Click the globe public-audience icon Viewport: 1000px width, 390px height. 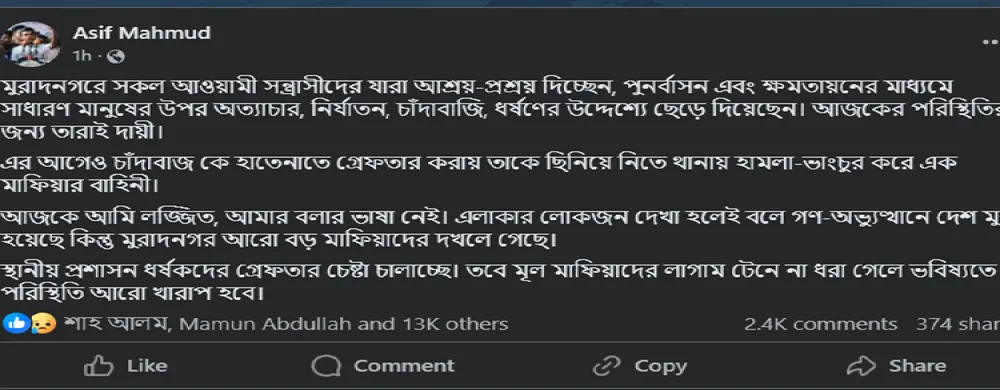tap(116, 57)
